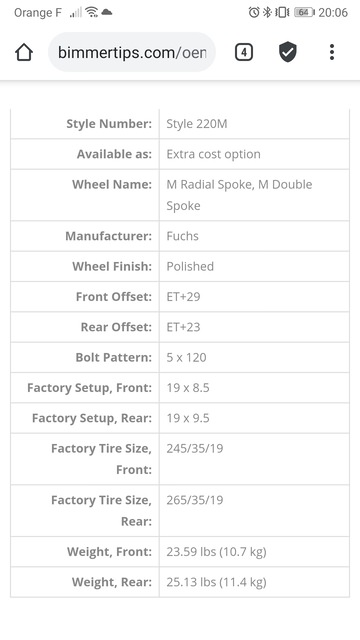This screenshot has width=360, height=640.
Task: Tap the bimmertips.com address bar
Action: coord(132,52)
